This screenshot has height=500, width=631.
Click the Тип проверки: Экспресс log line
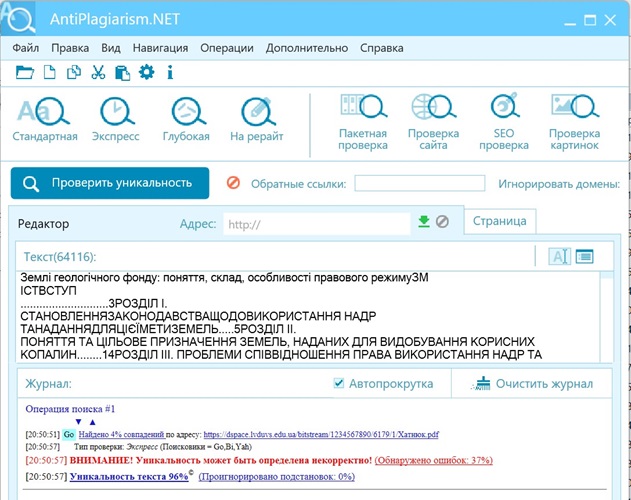(x=163, y=447)
